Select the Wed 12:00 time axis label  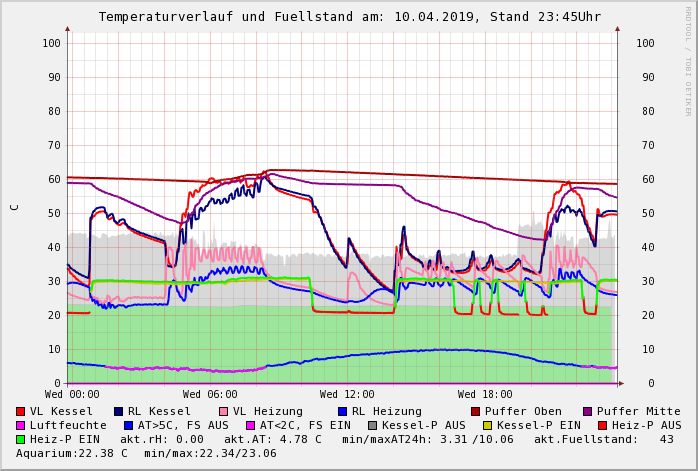(347, 394)
